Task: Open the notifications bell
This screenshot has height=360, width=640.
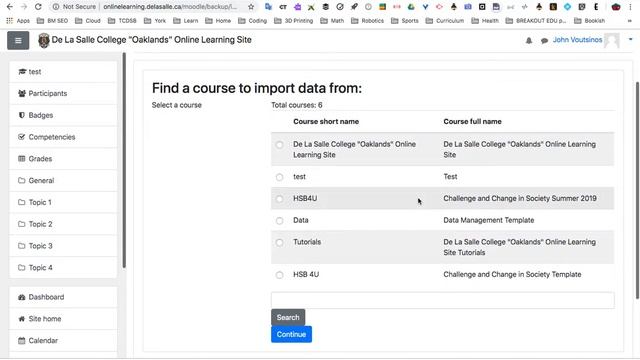Action: (529, 40)
